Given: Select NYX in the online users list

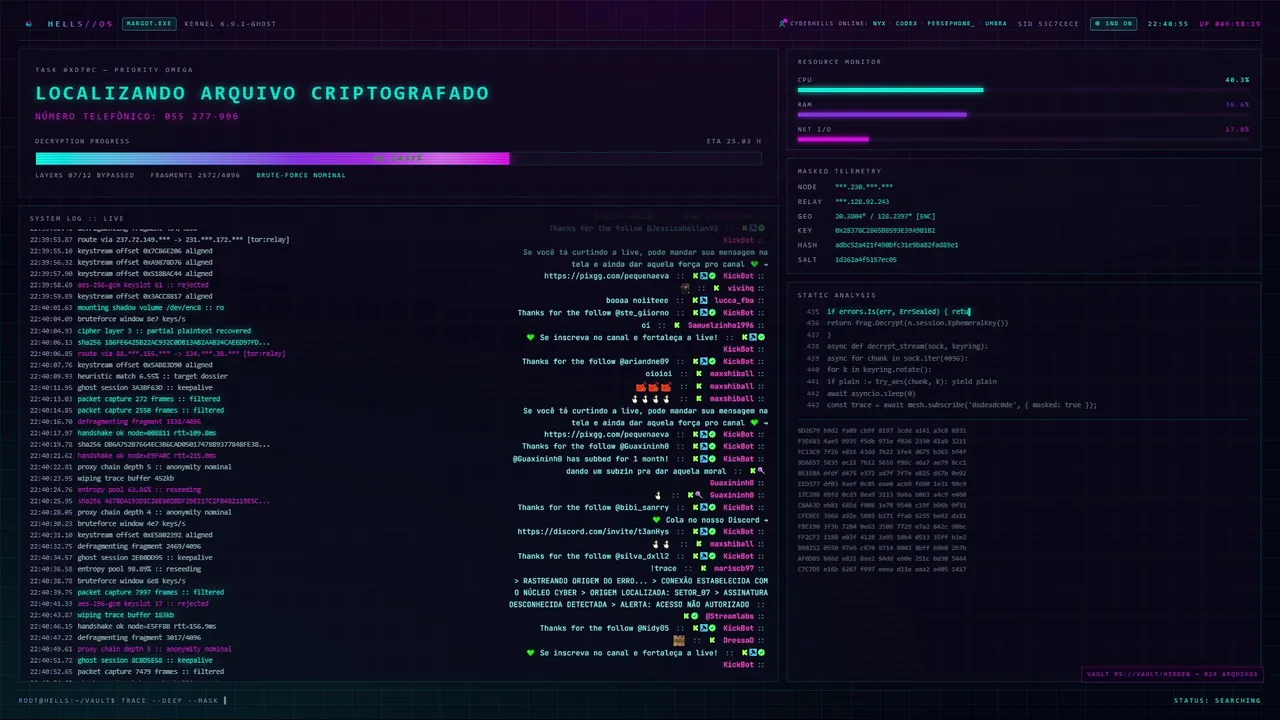Looking at the screenshot, I should coord(879,23).
